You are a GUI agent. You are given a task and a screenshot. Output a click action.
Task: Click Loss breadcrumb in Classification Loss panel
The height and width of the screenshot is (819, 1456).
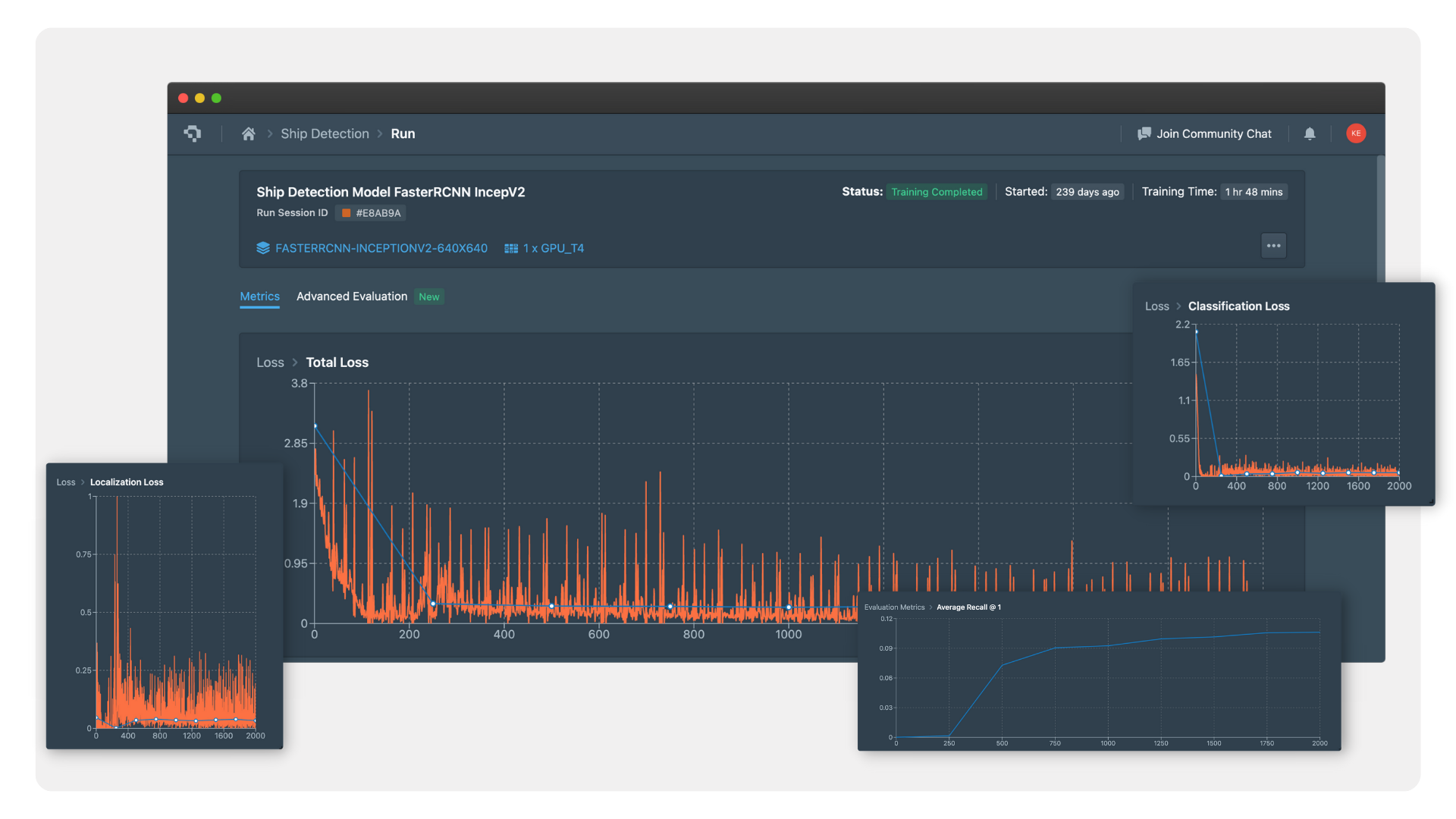click(x=1156, y=306)
